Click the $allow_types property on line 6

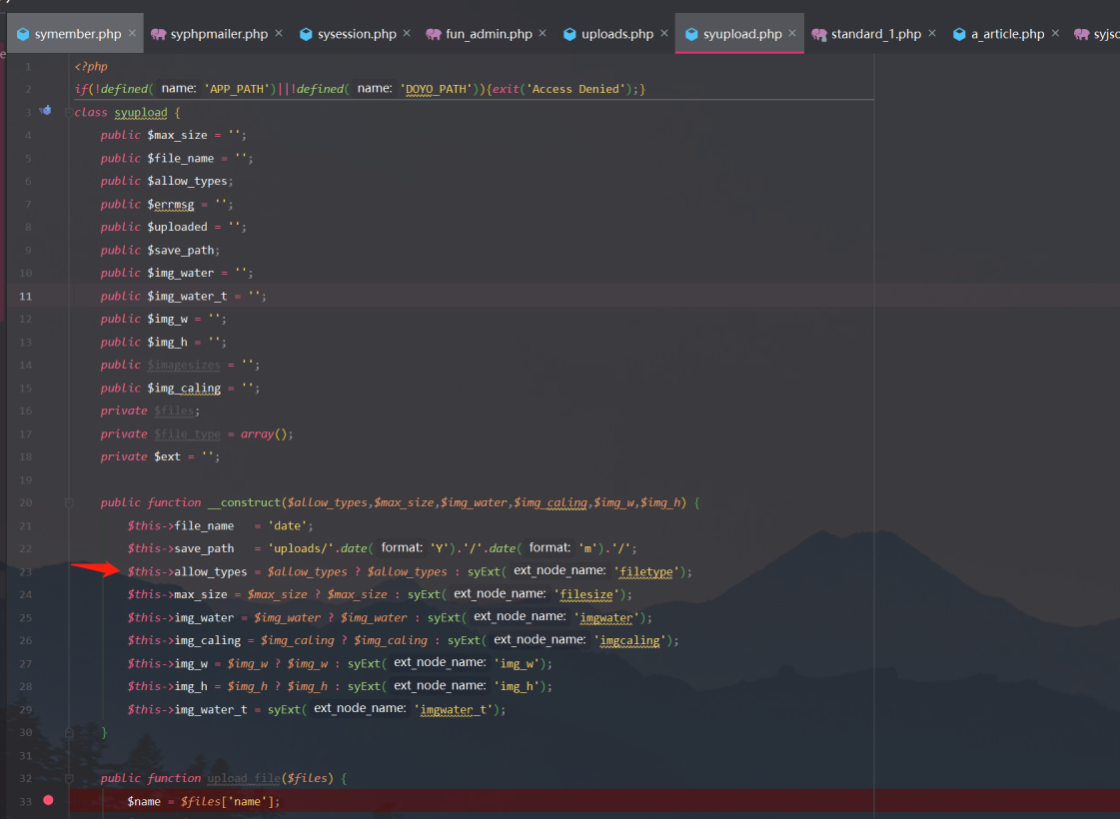pos(187,181)
